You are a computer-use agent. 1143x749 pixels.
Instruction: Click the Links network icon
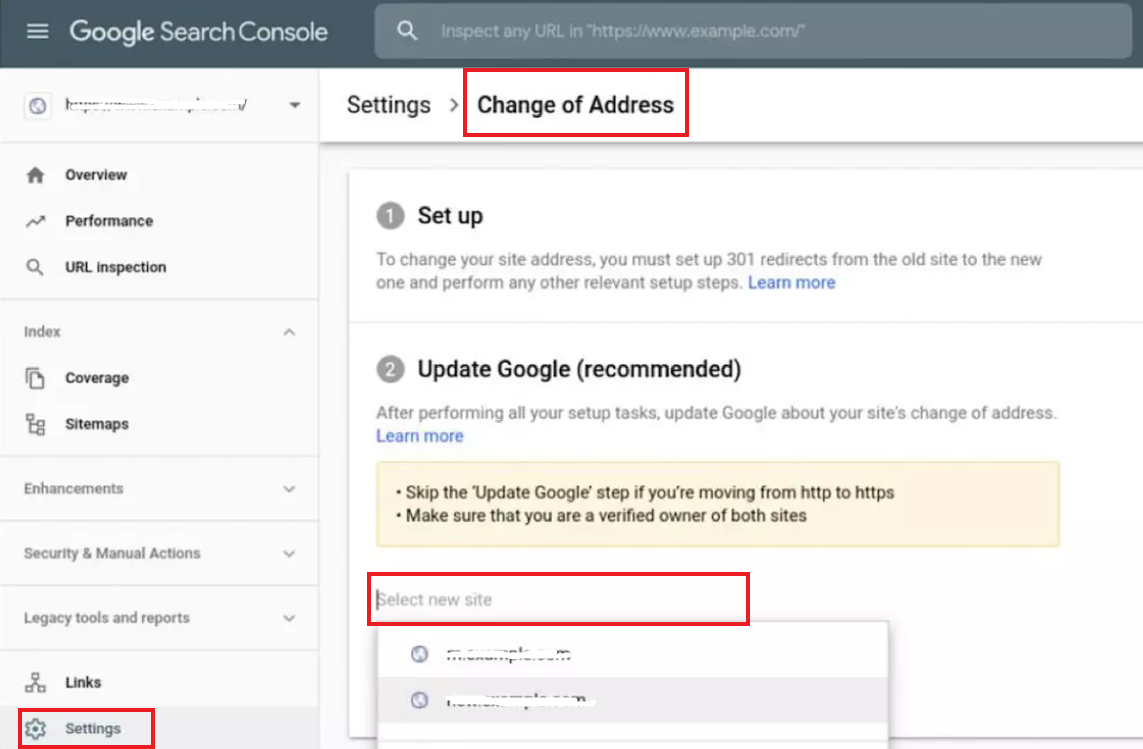36,682
